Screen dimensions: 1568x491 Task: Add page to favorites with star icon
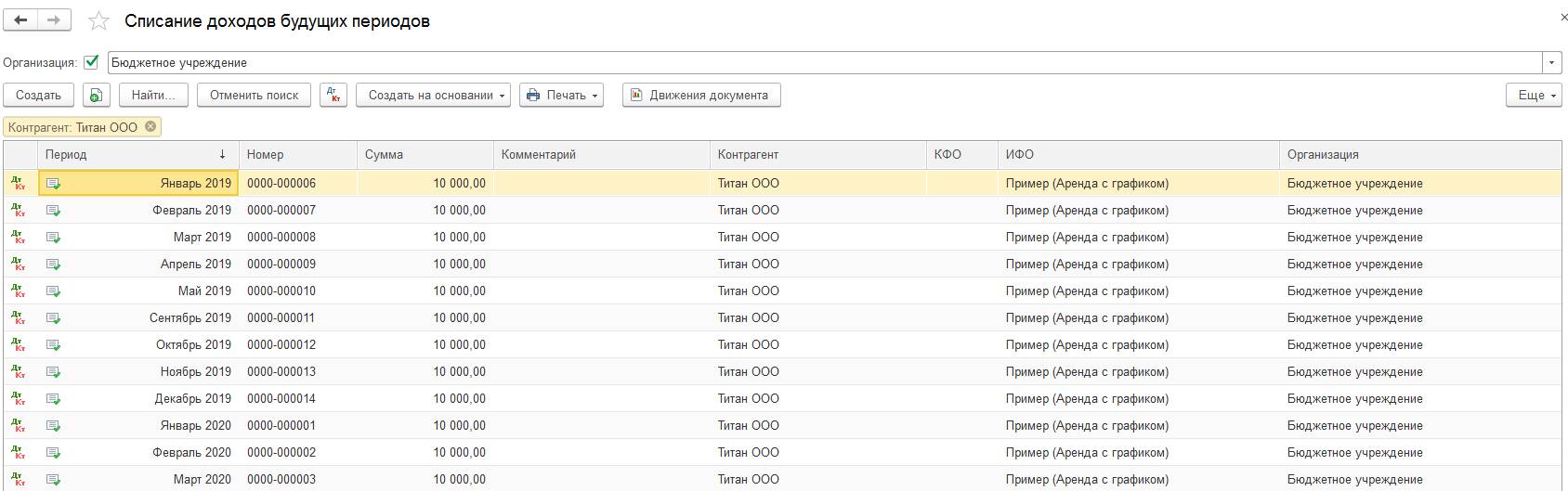98,21
